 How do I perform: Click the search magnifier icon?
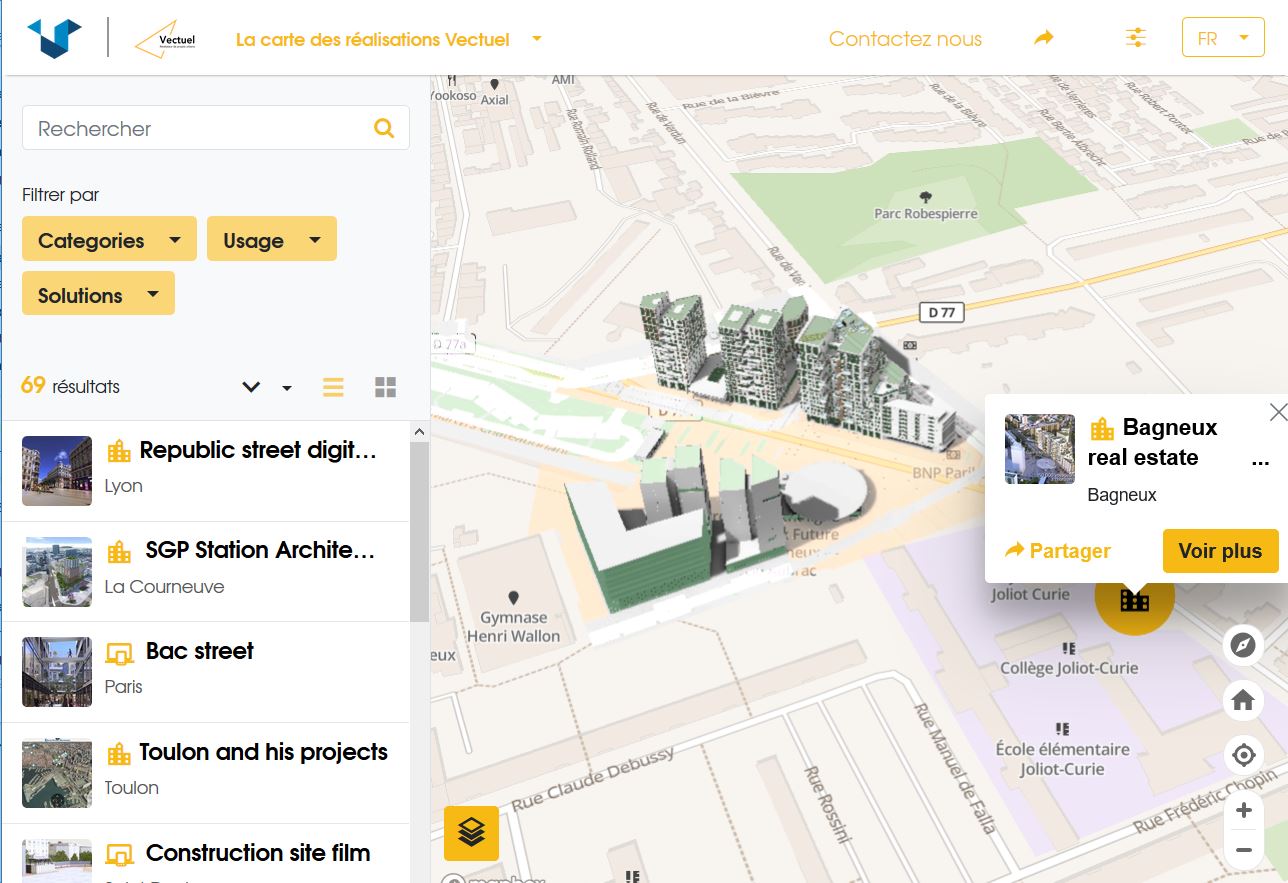point(384,128)
